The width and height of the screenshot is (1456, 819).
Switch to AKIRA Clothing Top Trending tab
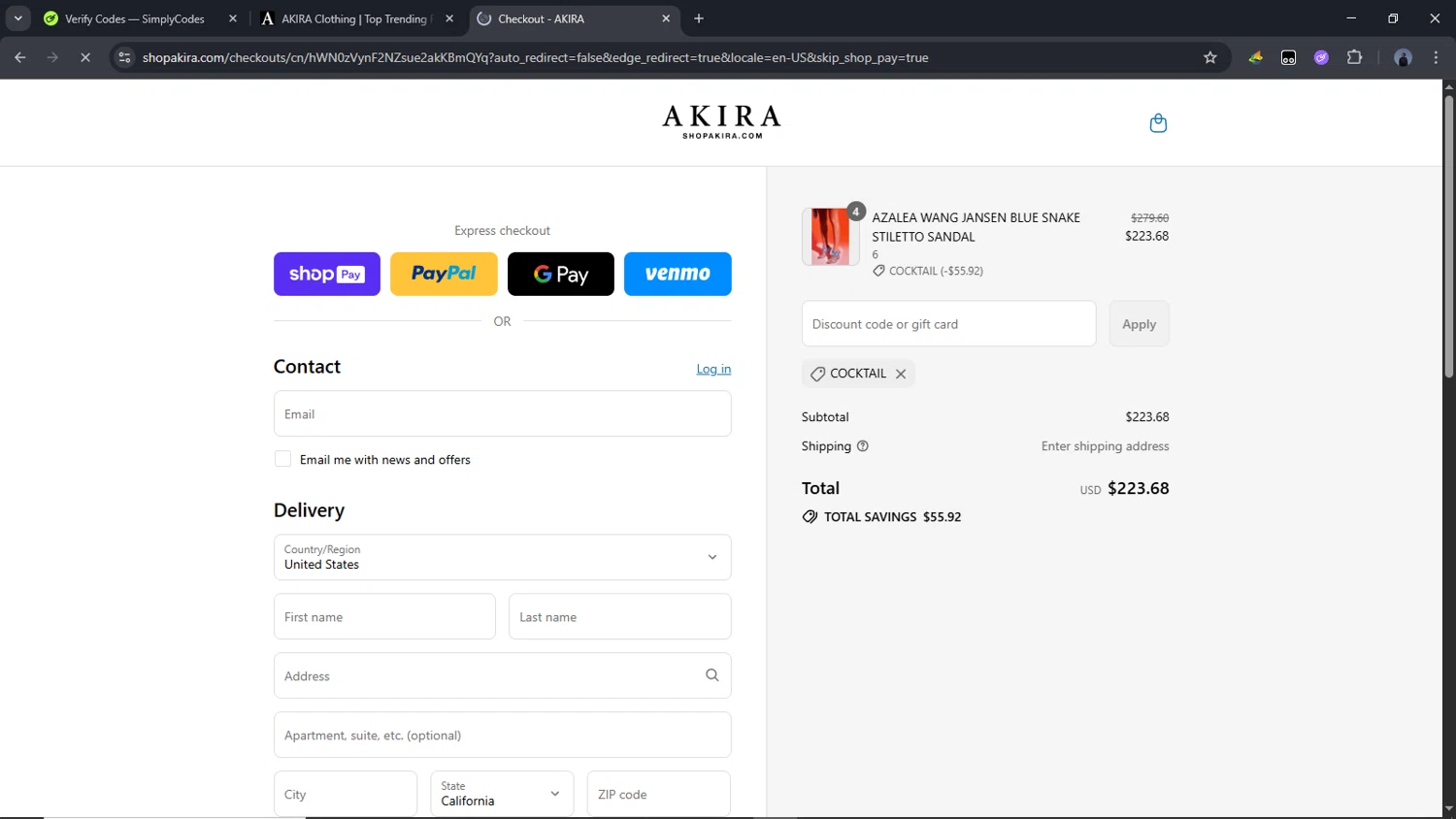coord(354,18)
